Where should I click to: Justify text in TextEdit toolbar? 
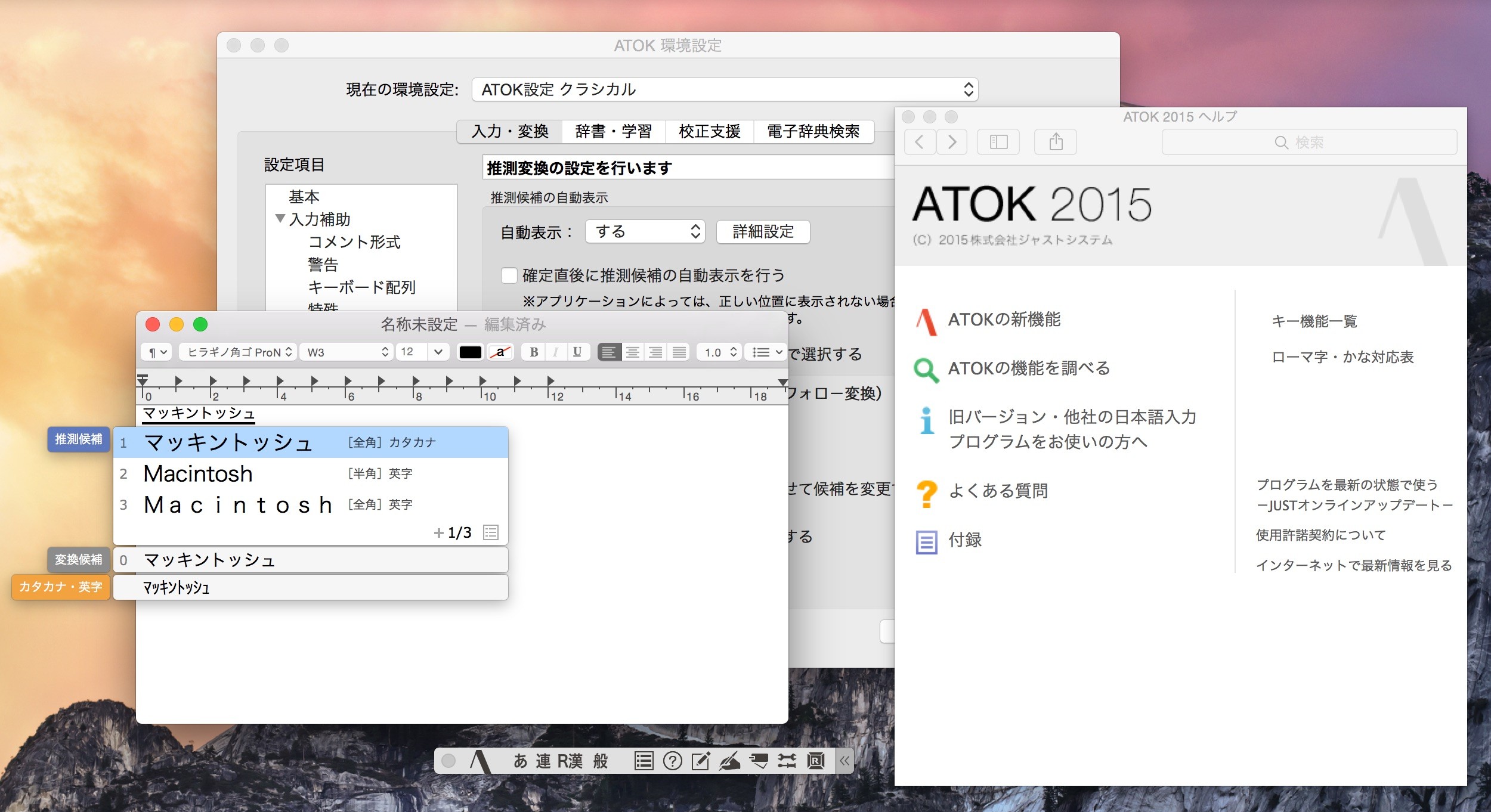(679, 352)
